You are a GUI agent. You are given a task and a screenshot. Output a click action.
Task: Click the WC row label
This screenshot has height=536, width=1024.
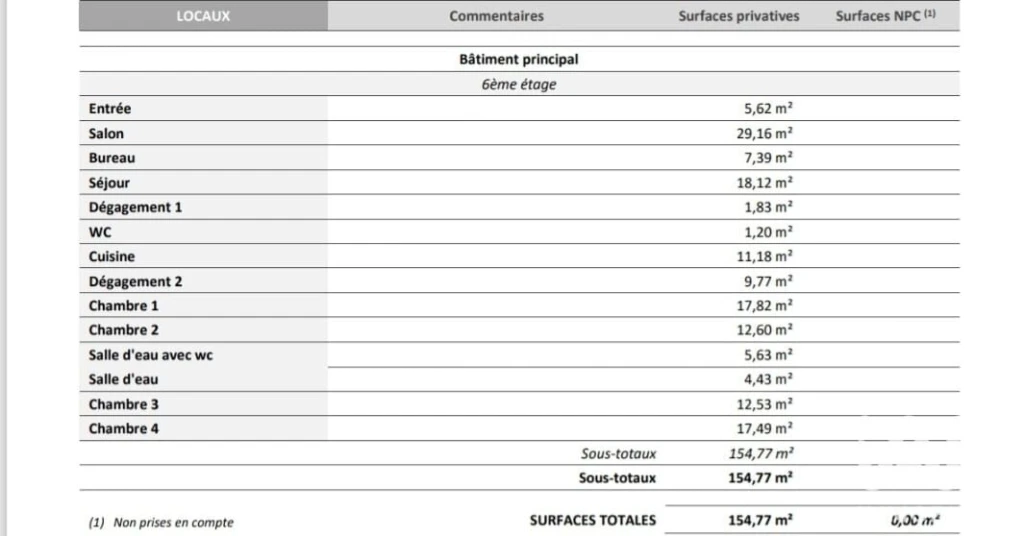tap(100, 232)
